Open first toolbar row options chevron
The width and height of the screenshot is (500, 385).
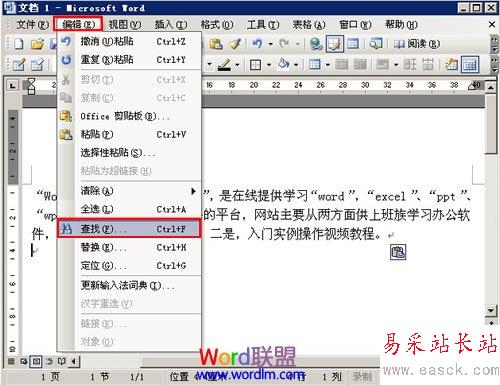[494, 44]
